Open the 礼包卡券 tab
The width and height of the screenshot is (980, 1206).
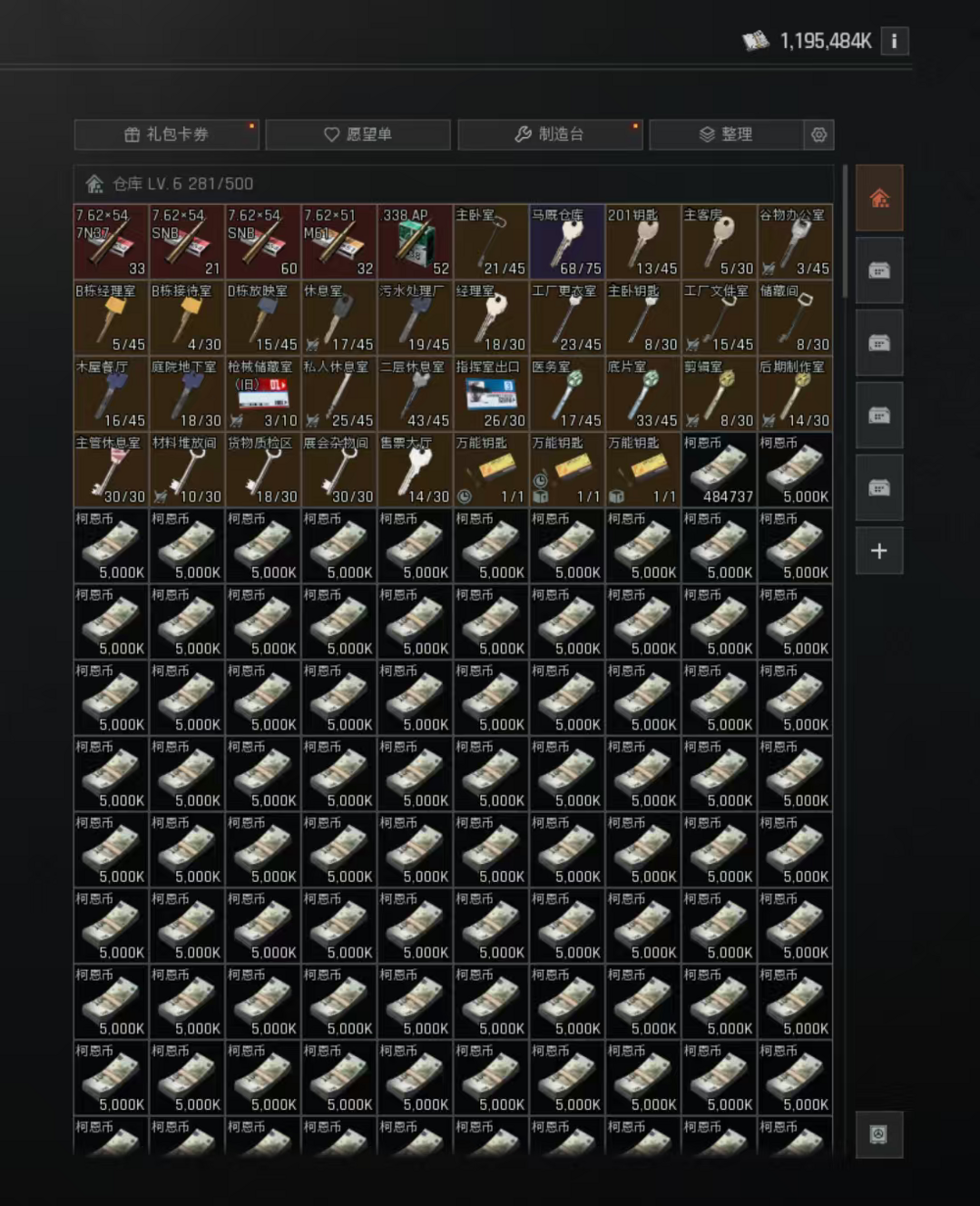tap(167, 134)
